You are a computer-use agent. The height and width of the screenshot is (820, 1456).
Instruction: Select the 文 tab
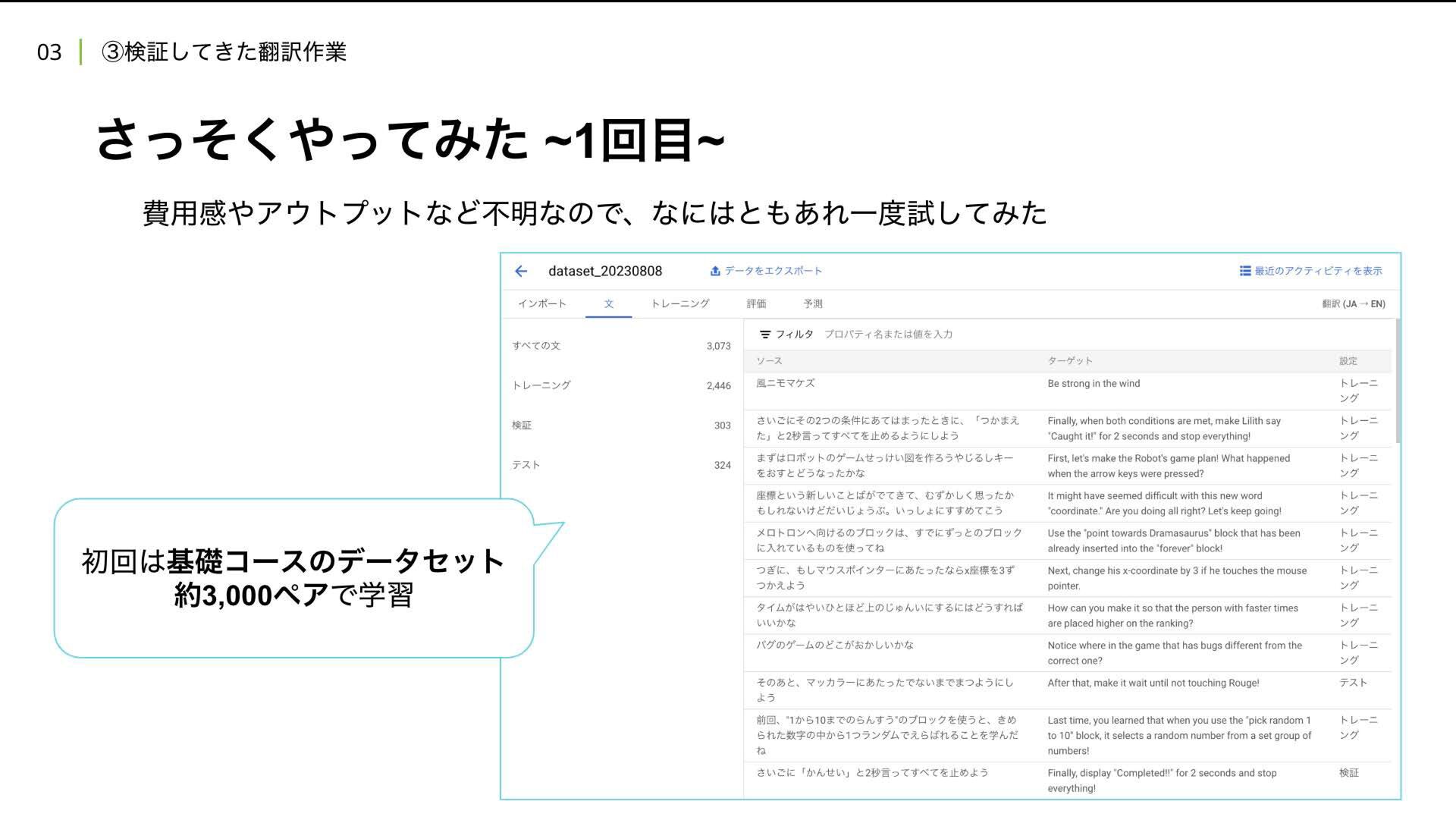(608, 304)
